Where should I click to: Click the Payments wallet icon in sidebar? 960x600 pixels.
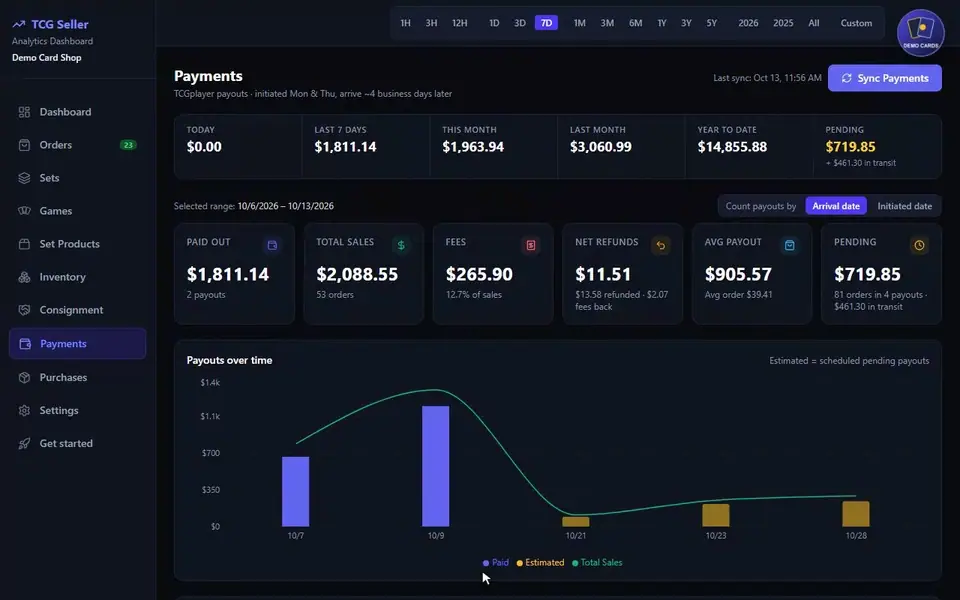25,343
